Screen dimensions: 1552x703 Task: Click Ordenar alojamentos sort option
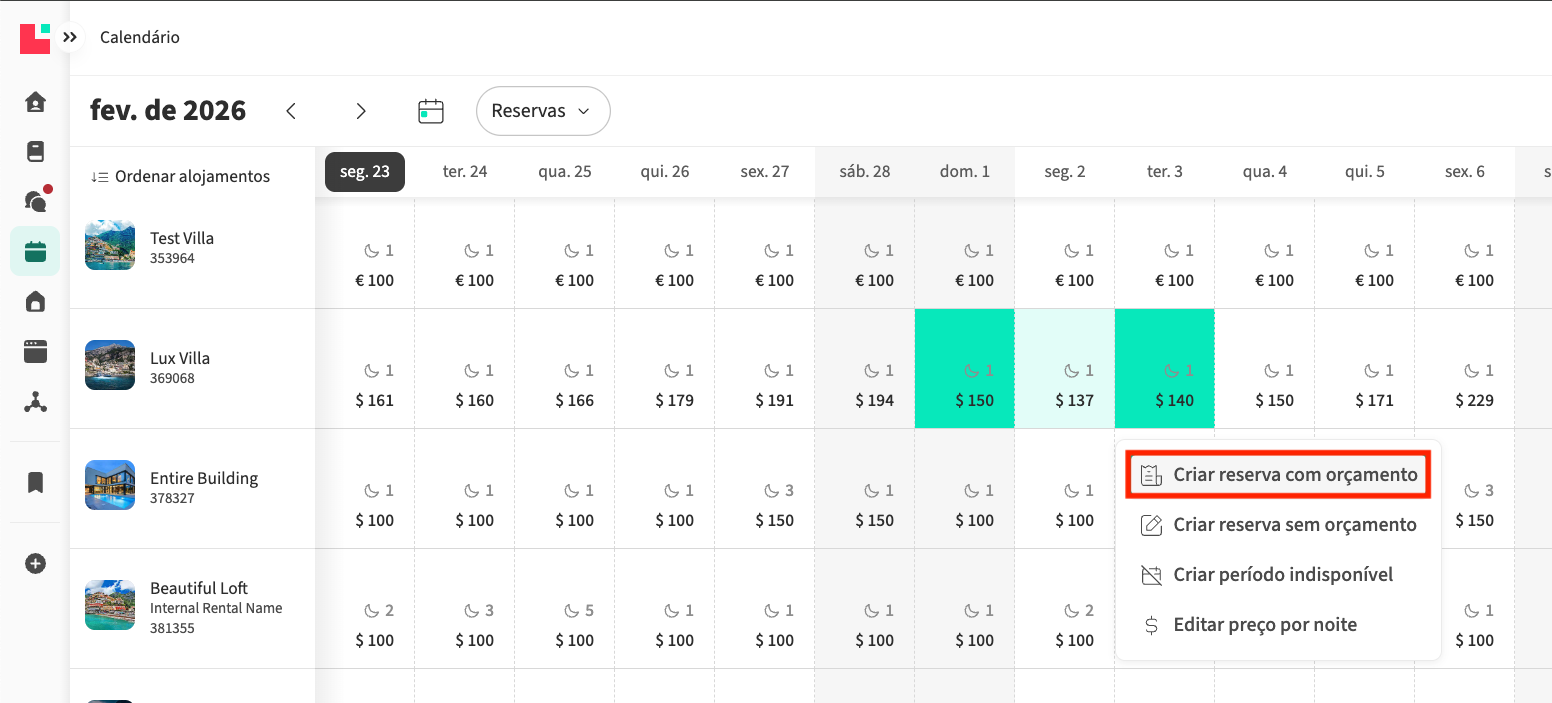pos(181,176)
